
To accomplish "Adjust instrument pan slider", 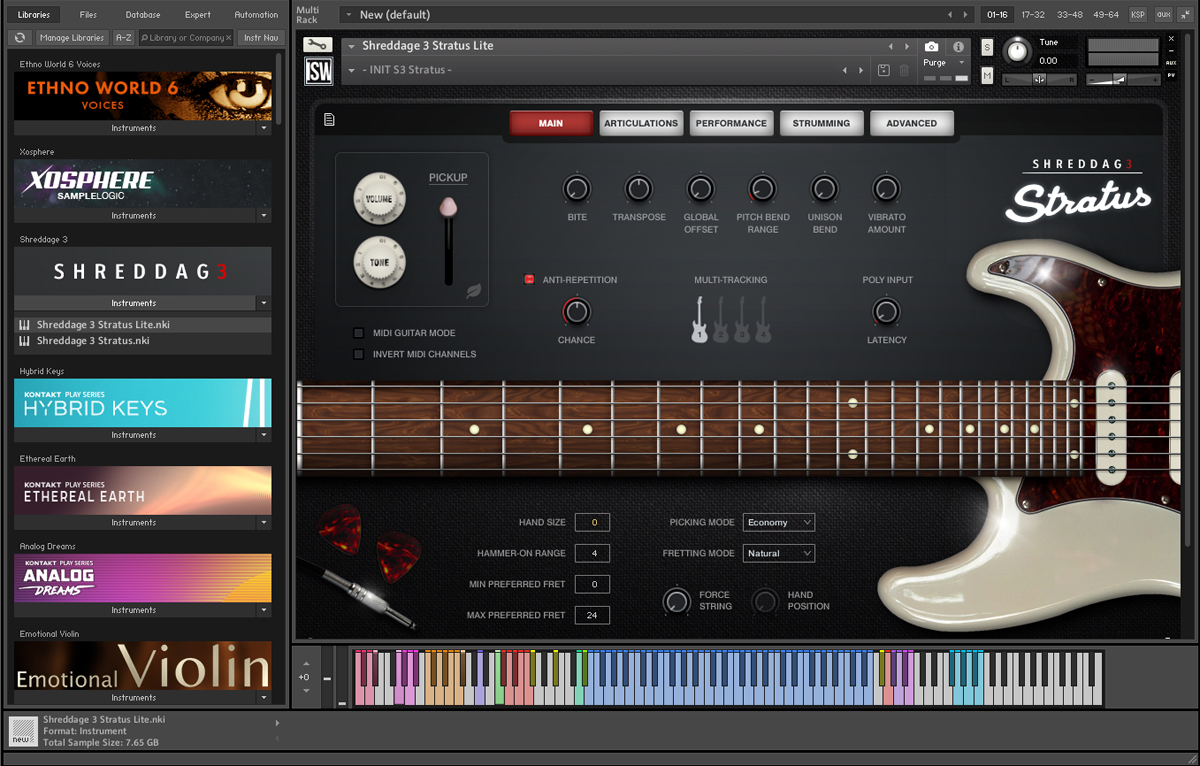I will coord(1040,78).
